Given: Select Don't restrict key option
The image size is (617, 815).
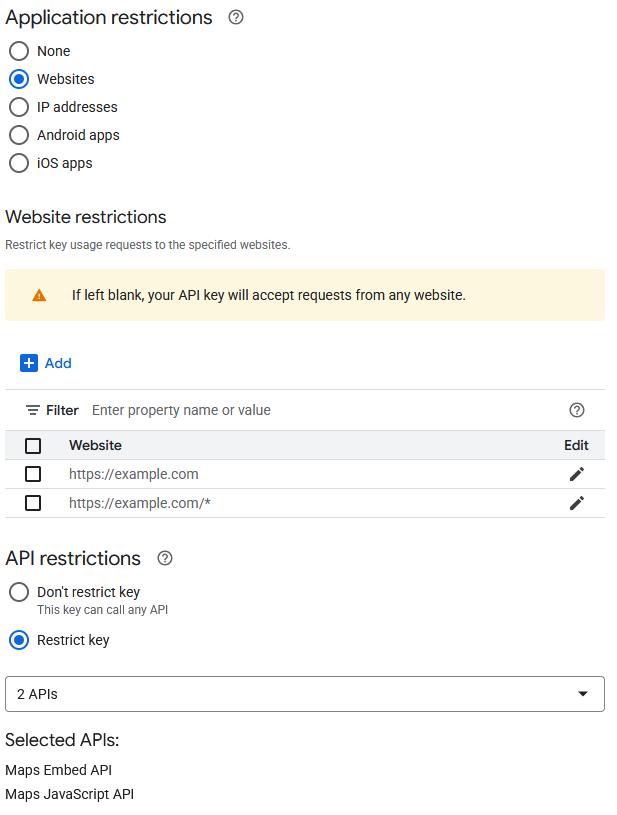Looking at the screenshot, I should pyautogui.click(x=19, y=592).
